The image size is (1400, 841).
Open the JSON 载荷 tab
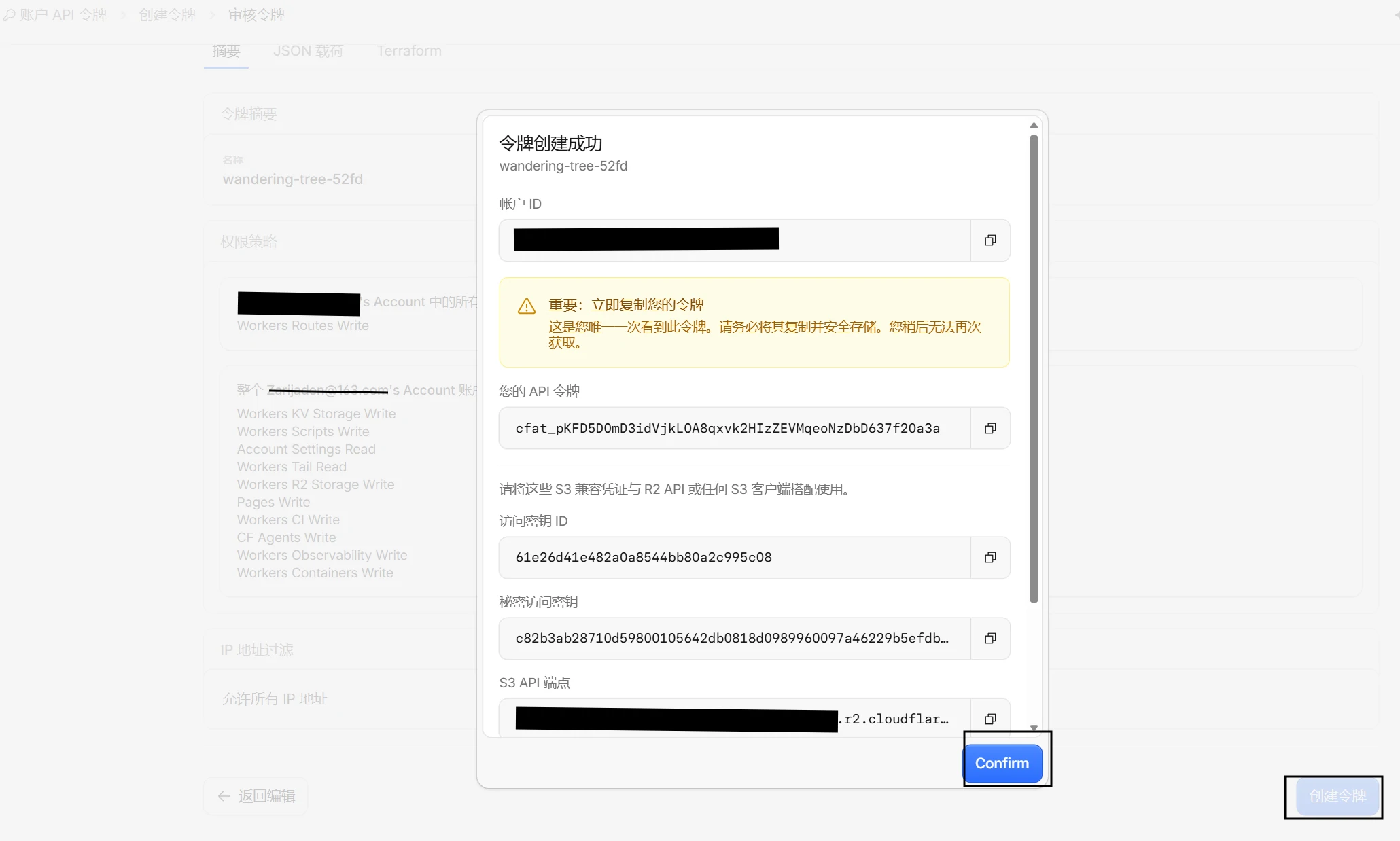click(x=309, y=51)
